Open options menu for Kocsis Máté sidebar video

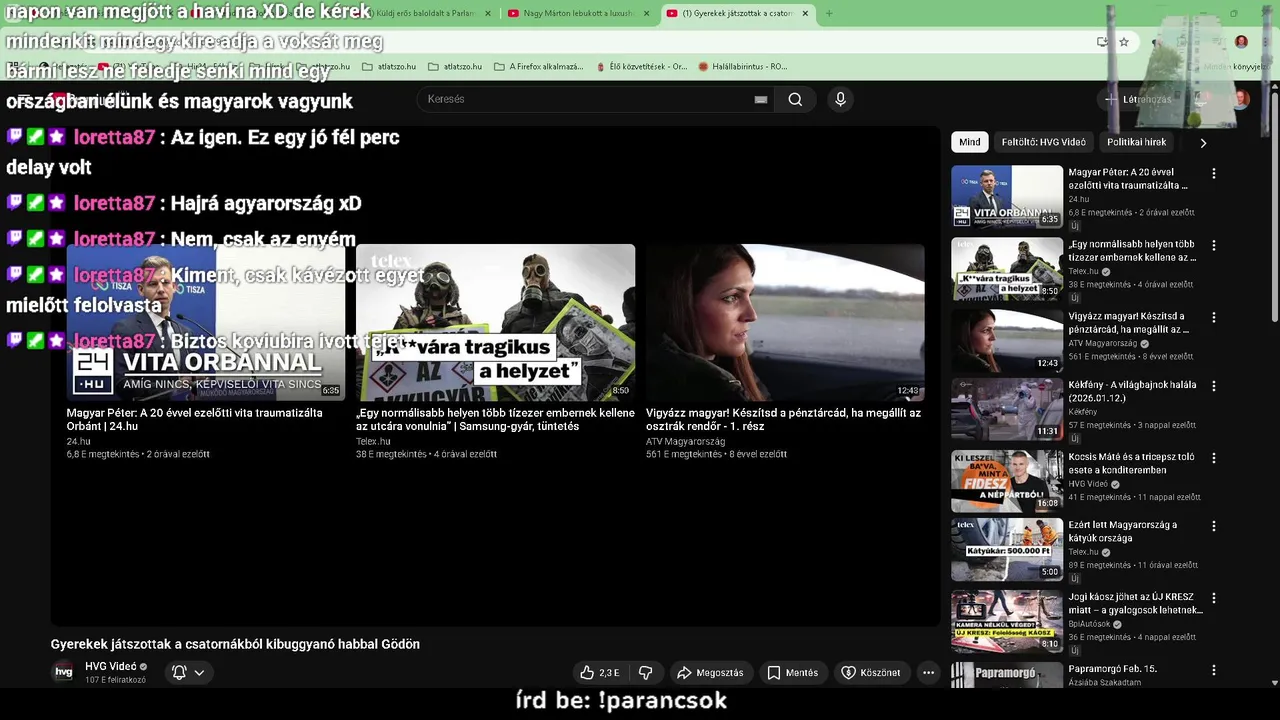[1214, 457]
